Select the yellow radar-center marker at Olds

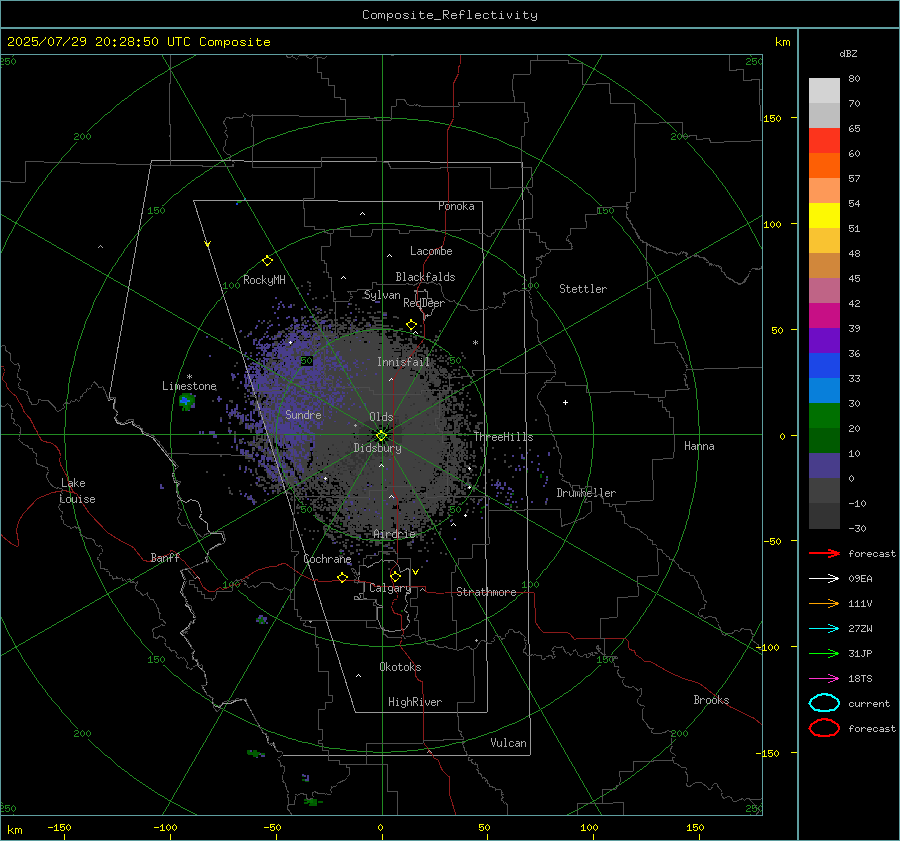point(381,435)
